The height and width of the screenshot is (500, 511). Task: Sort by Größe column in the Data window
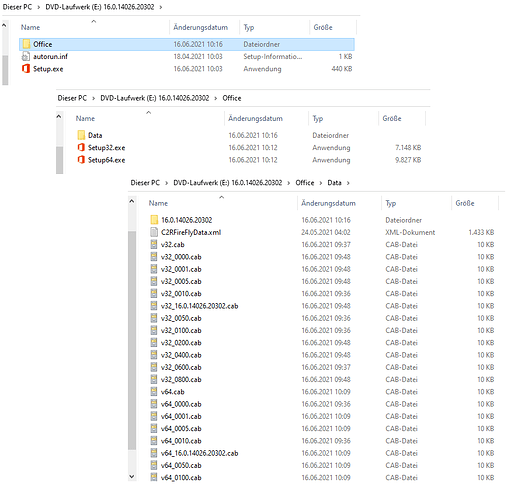point(465,203)
